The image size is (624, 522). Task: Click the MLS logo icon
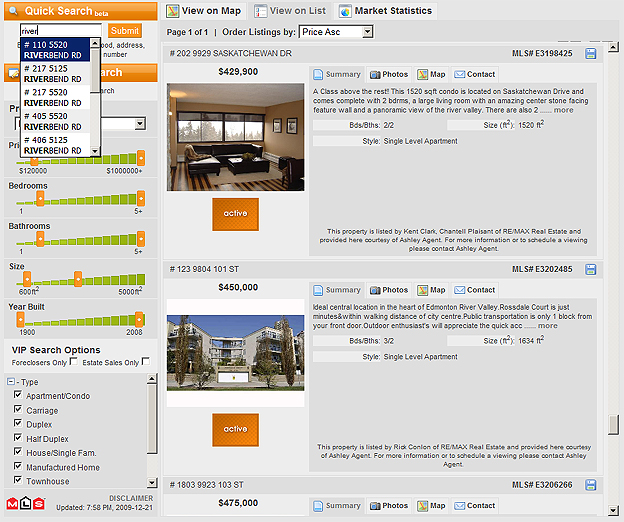pos(26,503)
